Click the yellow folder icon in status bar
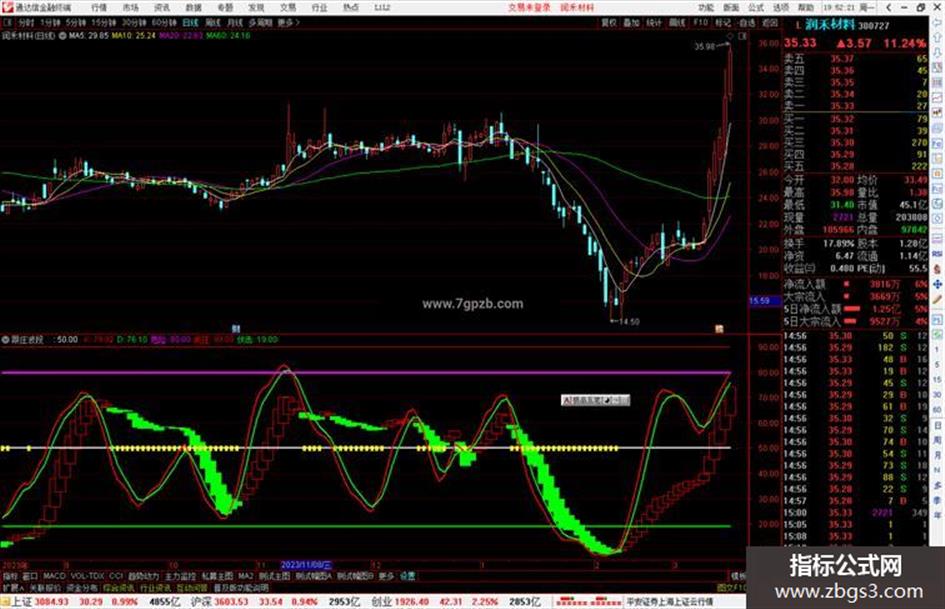 [x=5, y=602]
